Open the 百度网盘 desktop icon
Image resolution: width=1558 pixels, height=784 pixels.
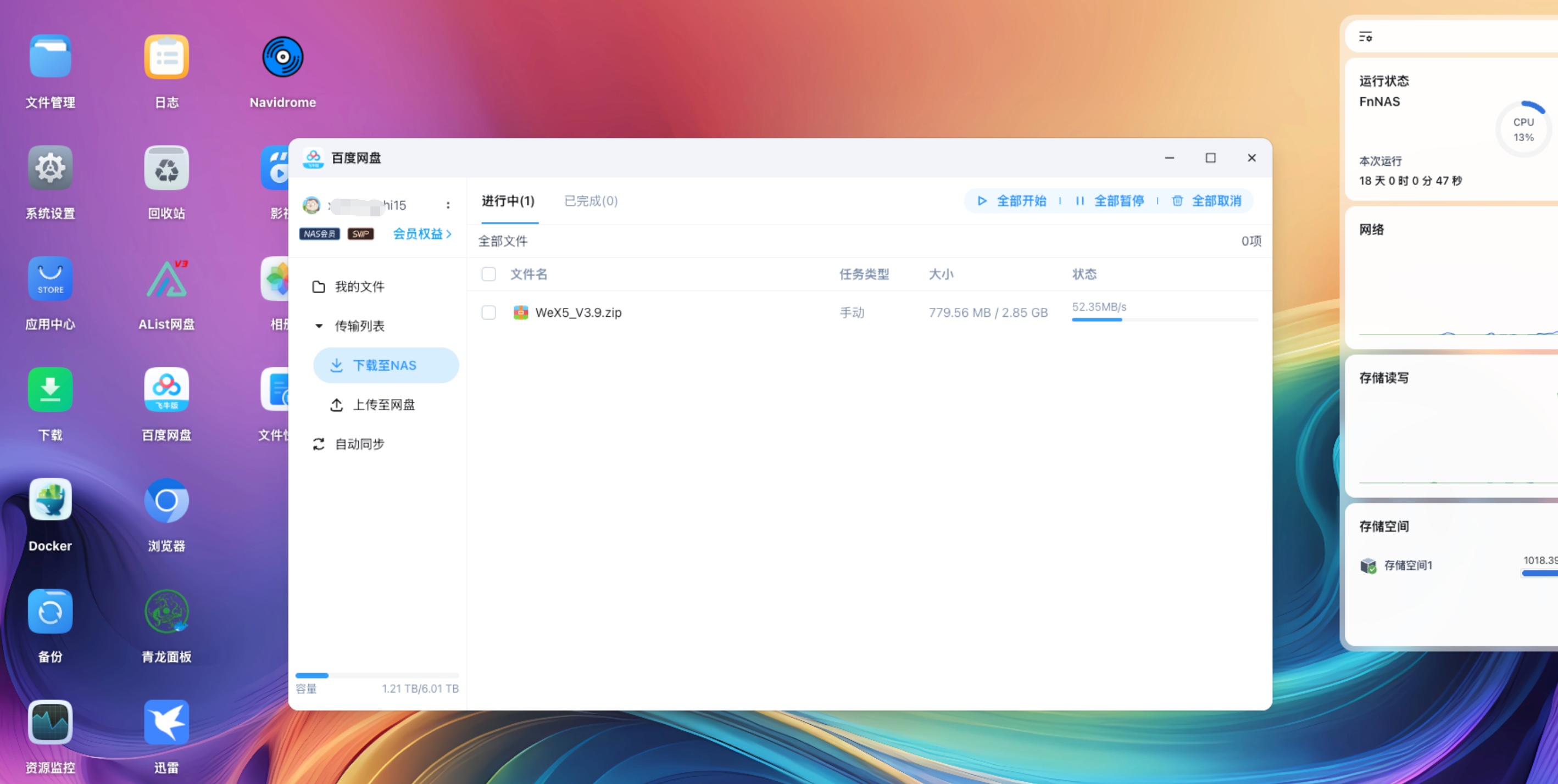[x=166, y=389]
